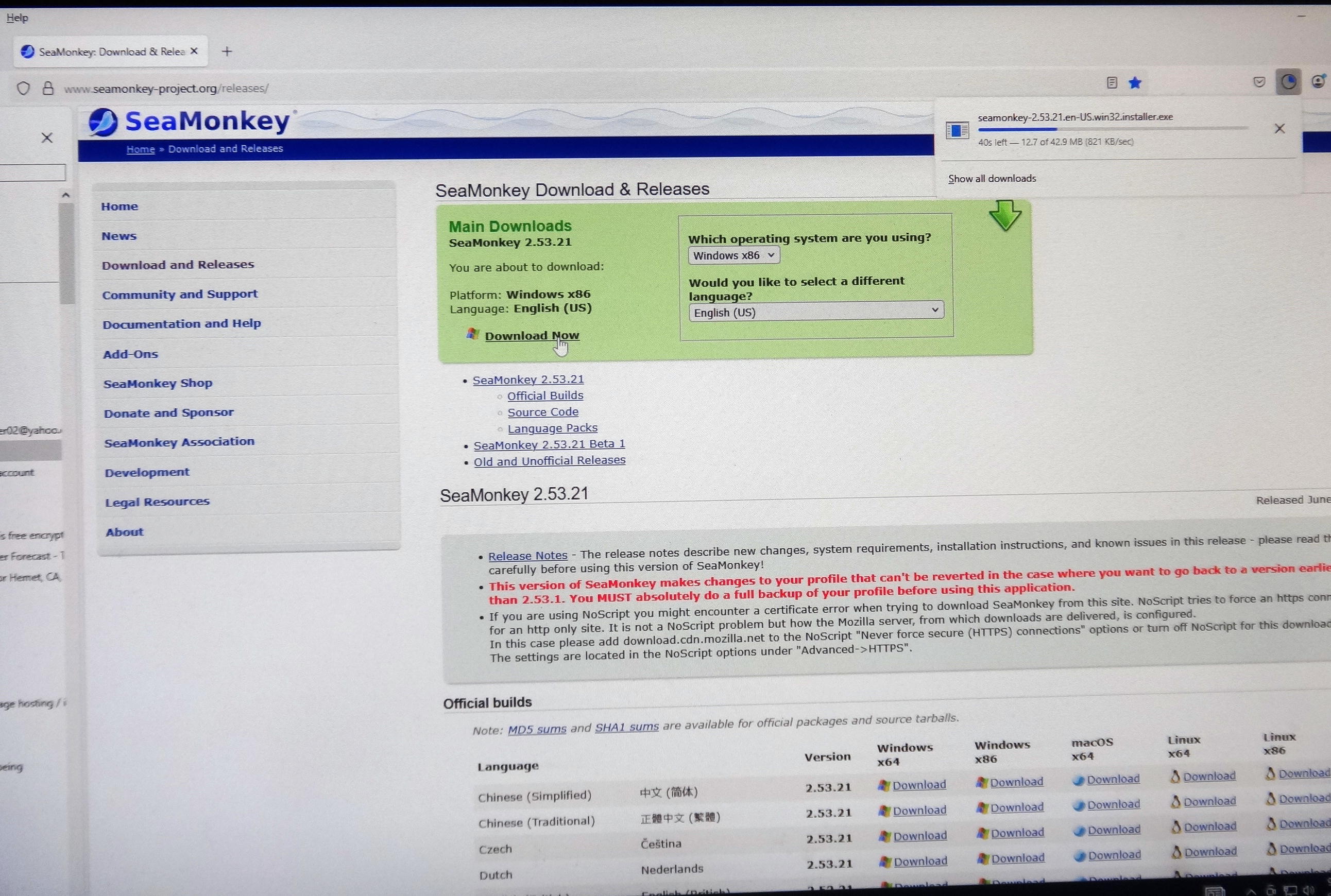Cancel the seamonkey installer download
Image resolution: width=1331 pixels, height=896 pixels.
[x=1279, y=129]
